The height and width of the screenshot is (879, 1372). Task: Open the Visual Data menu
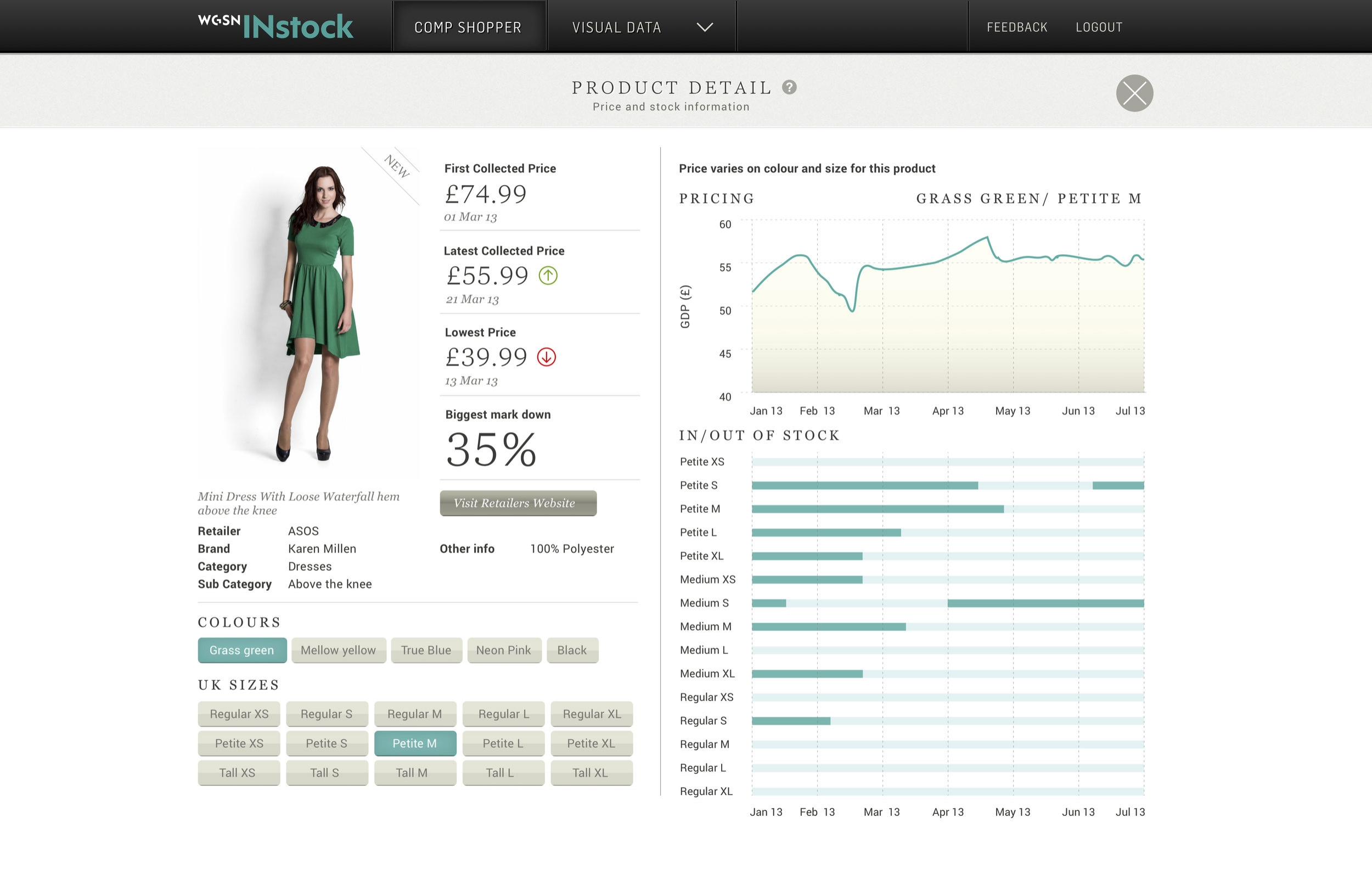click(x=641, y=27)
